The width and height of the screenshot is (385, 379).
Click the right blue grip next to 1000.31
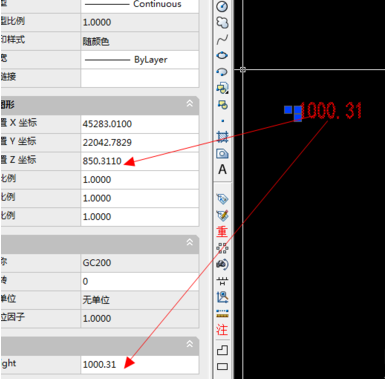pos(298,110)
